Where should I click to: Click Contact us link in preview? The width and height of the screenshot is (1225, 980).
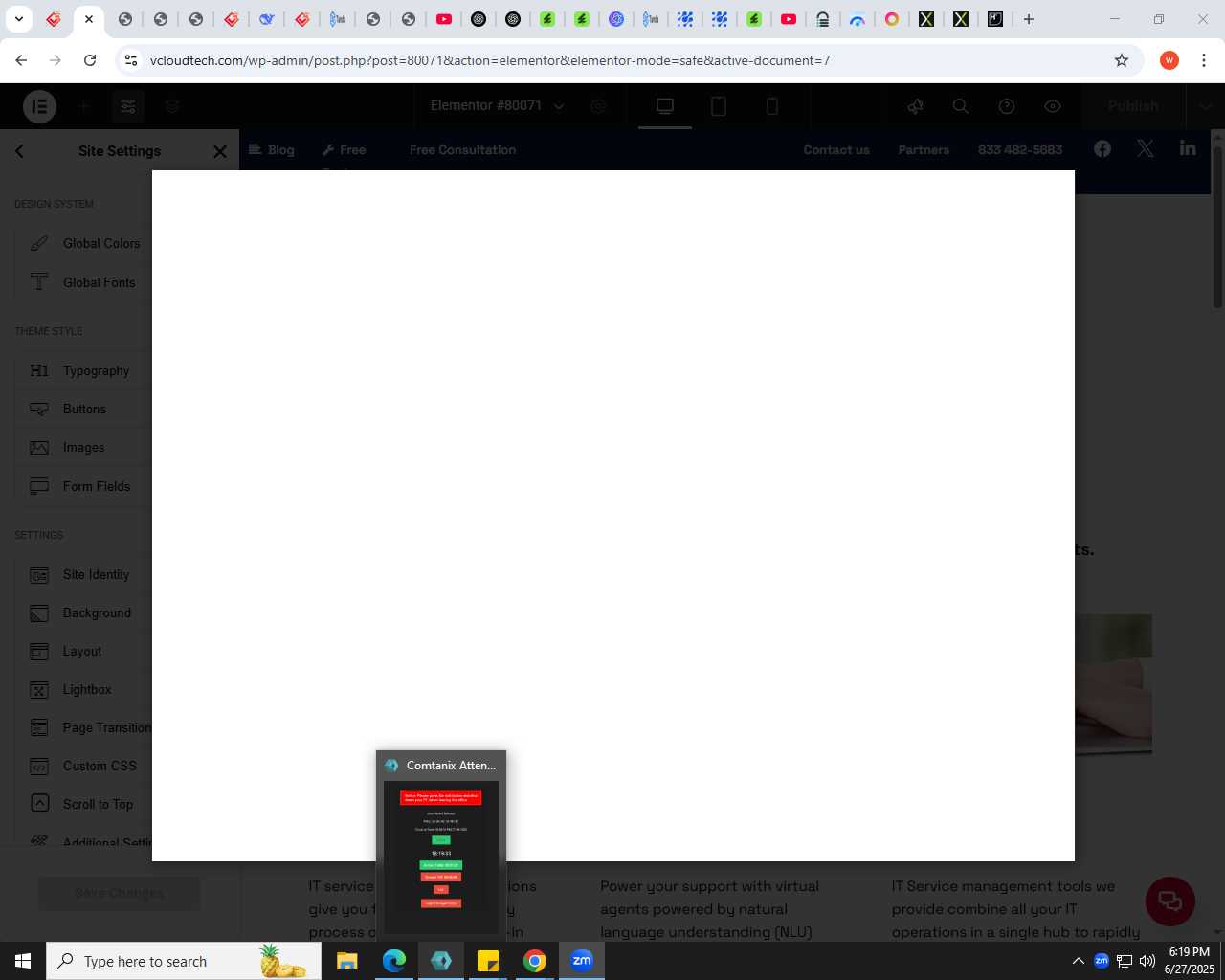836,150
